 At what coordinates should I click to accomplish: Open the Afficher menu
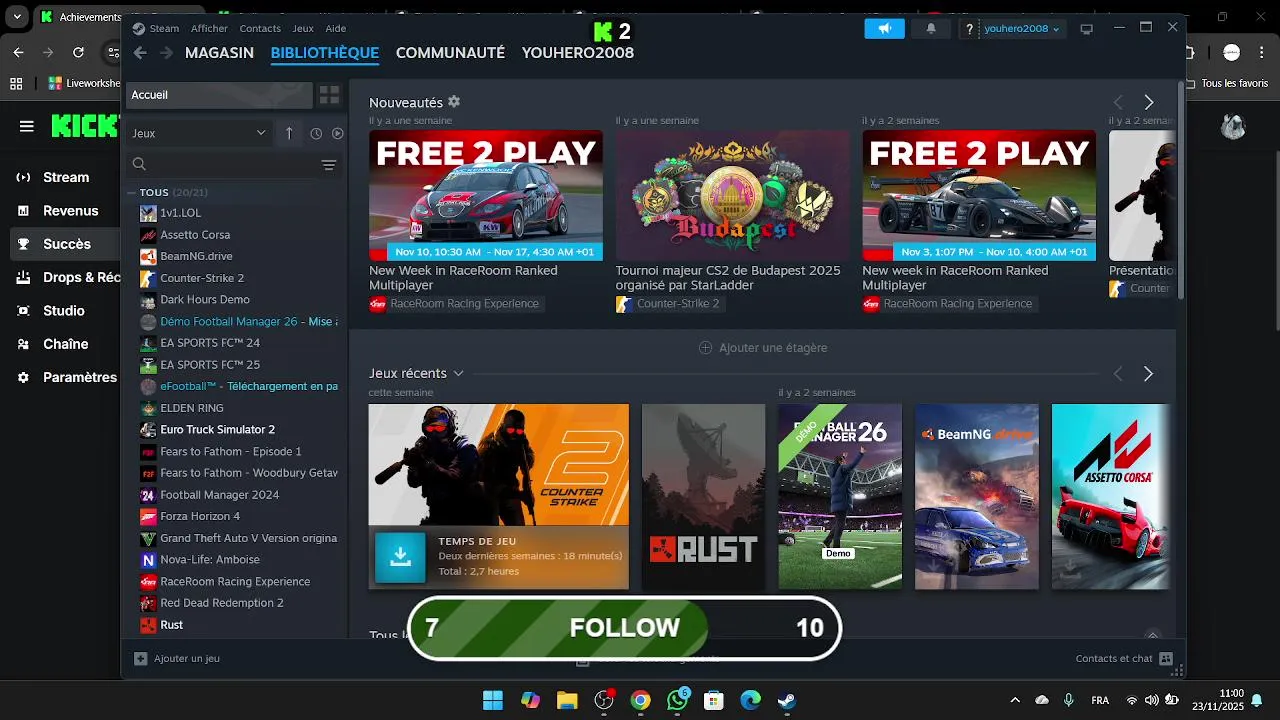[x=209, y=28]
